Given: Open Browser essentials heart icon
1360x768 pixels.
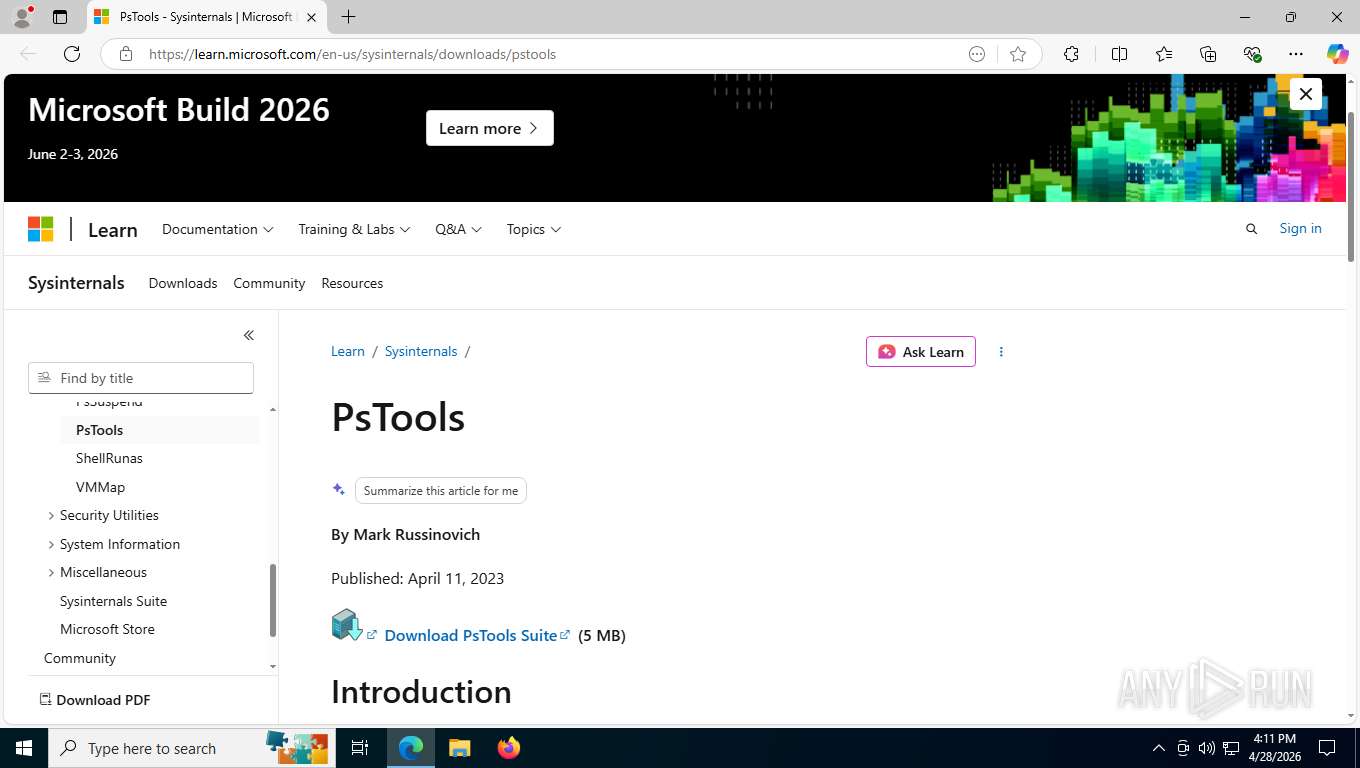Looking at the screenshot, I should (x=1252, y=54).
